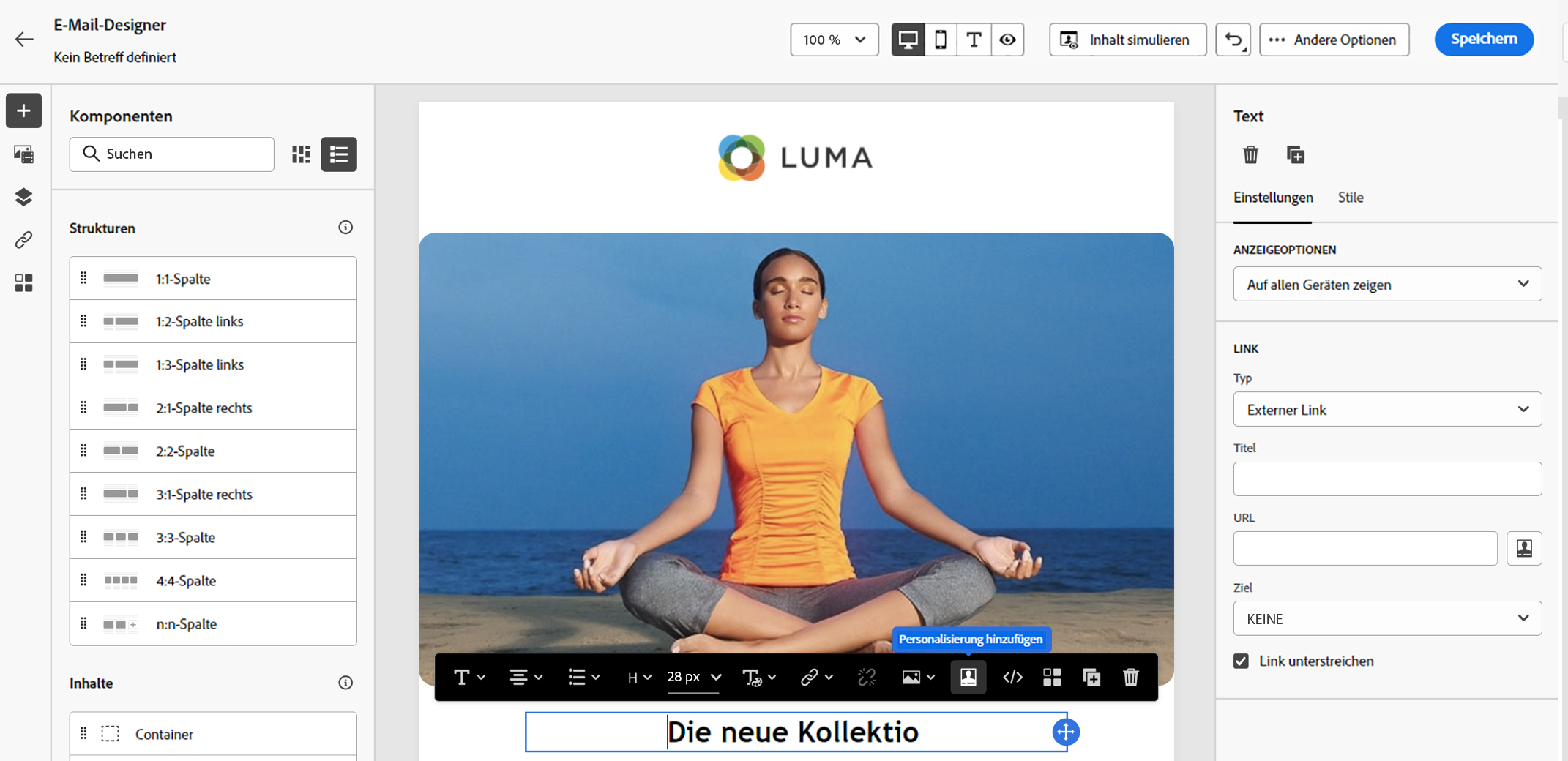The image size is (1568, 761).
Task: Open text style menu in toolbar
Action: 469,678
